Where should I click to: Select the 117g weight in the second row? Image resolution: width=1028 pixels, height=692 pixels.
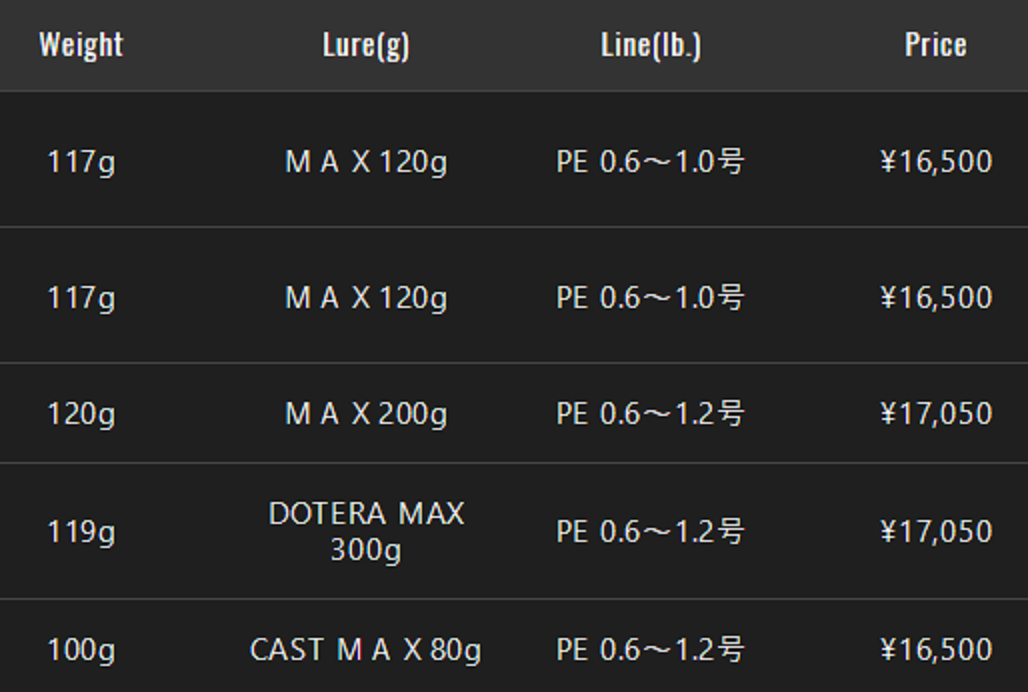pyautogui.click(x=81, y=298)
